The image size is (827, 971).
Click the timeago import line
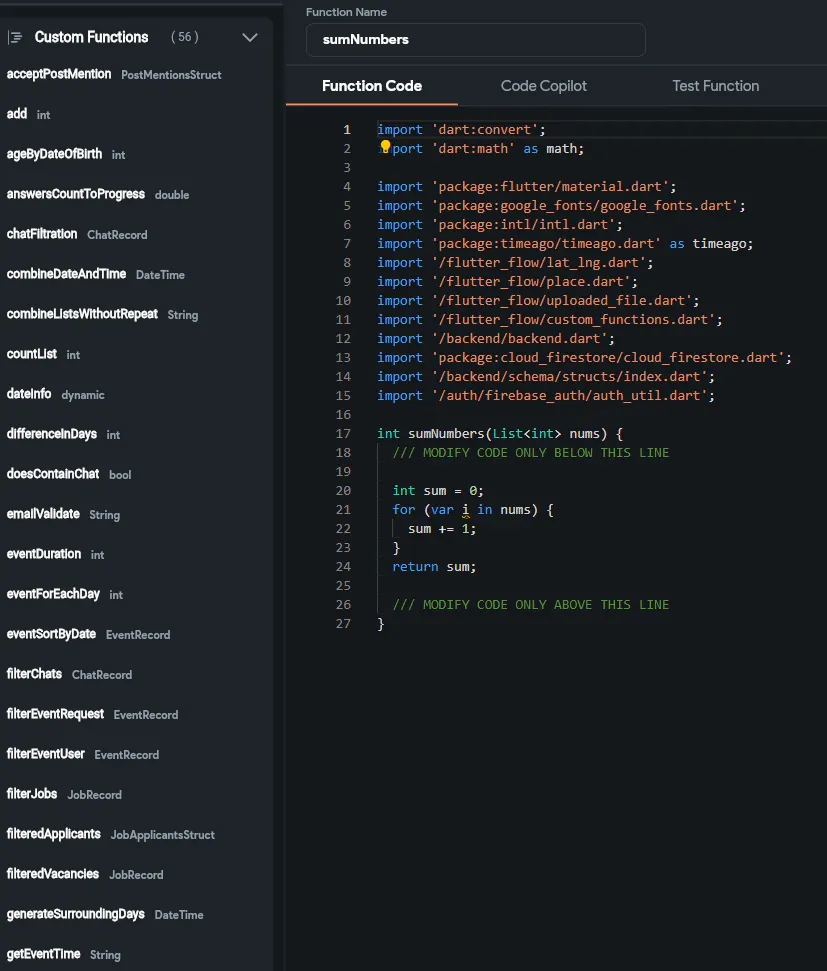coord(565,243)
